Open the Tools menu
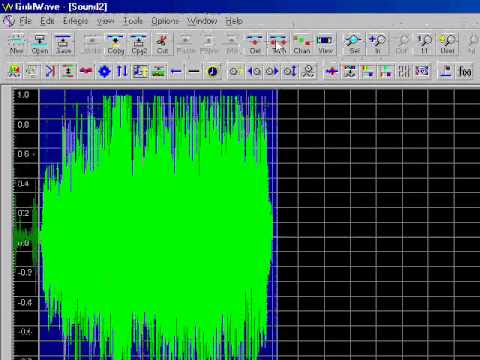 point(133,21)
